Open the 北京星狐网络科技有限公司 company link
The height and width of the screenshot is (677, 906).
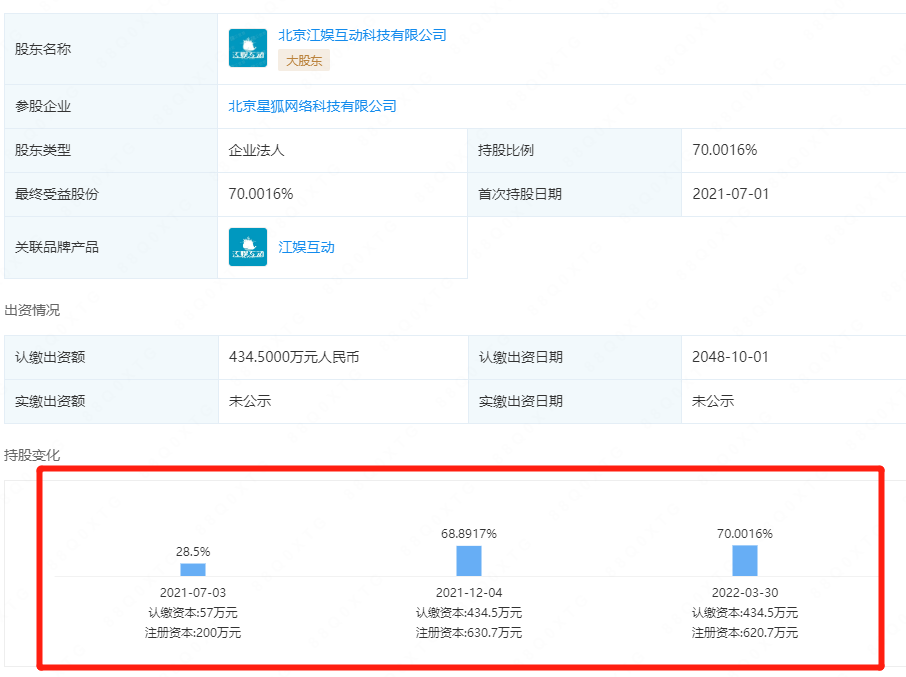[314, 105]
